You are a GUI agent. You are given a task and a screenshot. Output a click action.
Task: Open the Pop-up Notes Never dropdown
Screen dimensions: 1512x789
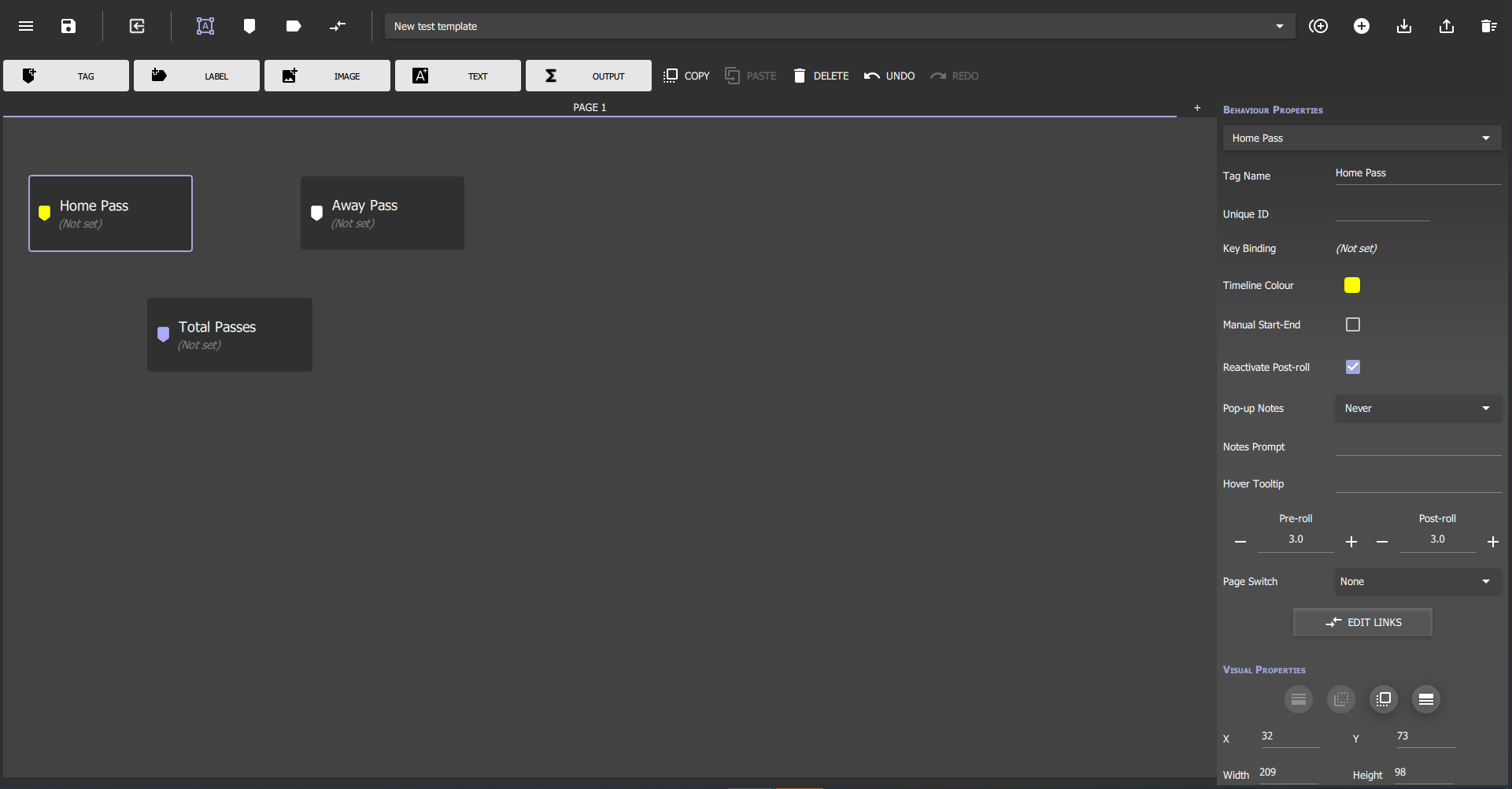[1418, 408]
